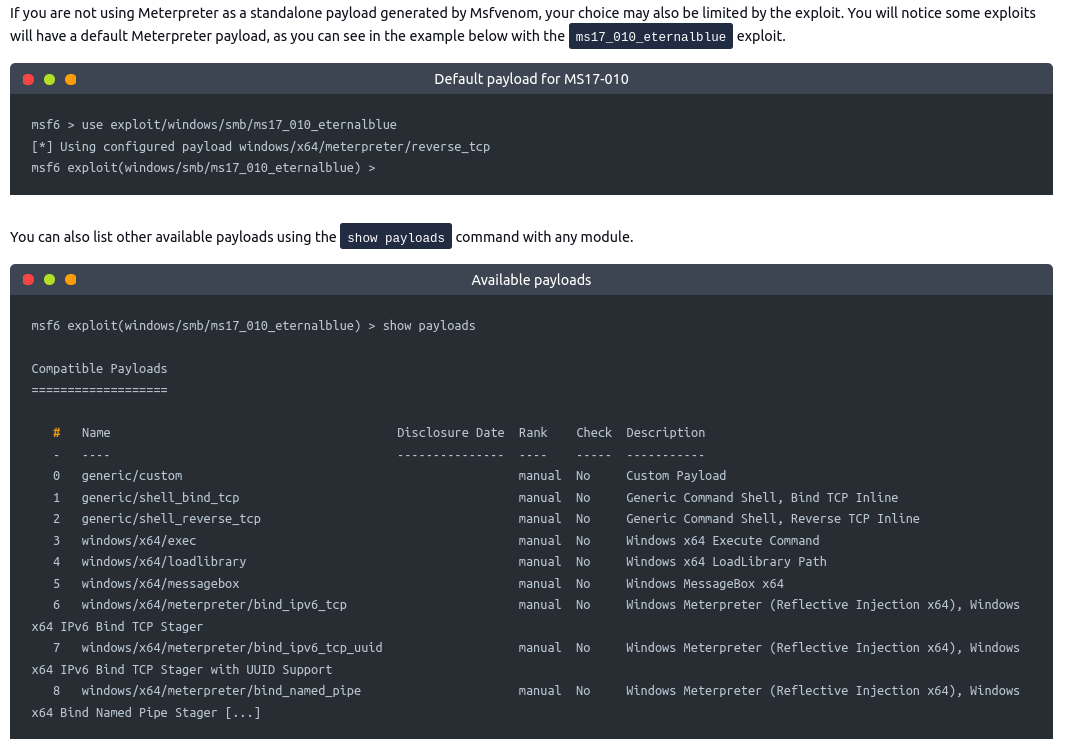Click 'Custom Payload' description

[x=676, y=476]
